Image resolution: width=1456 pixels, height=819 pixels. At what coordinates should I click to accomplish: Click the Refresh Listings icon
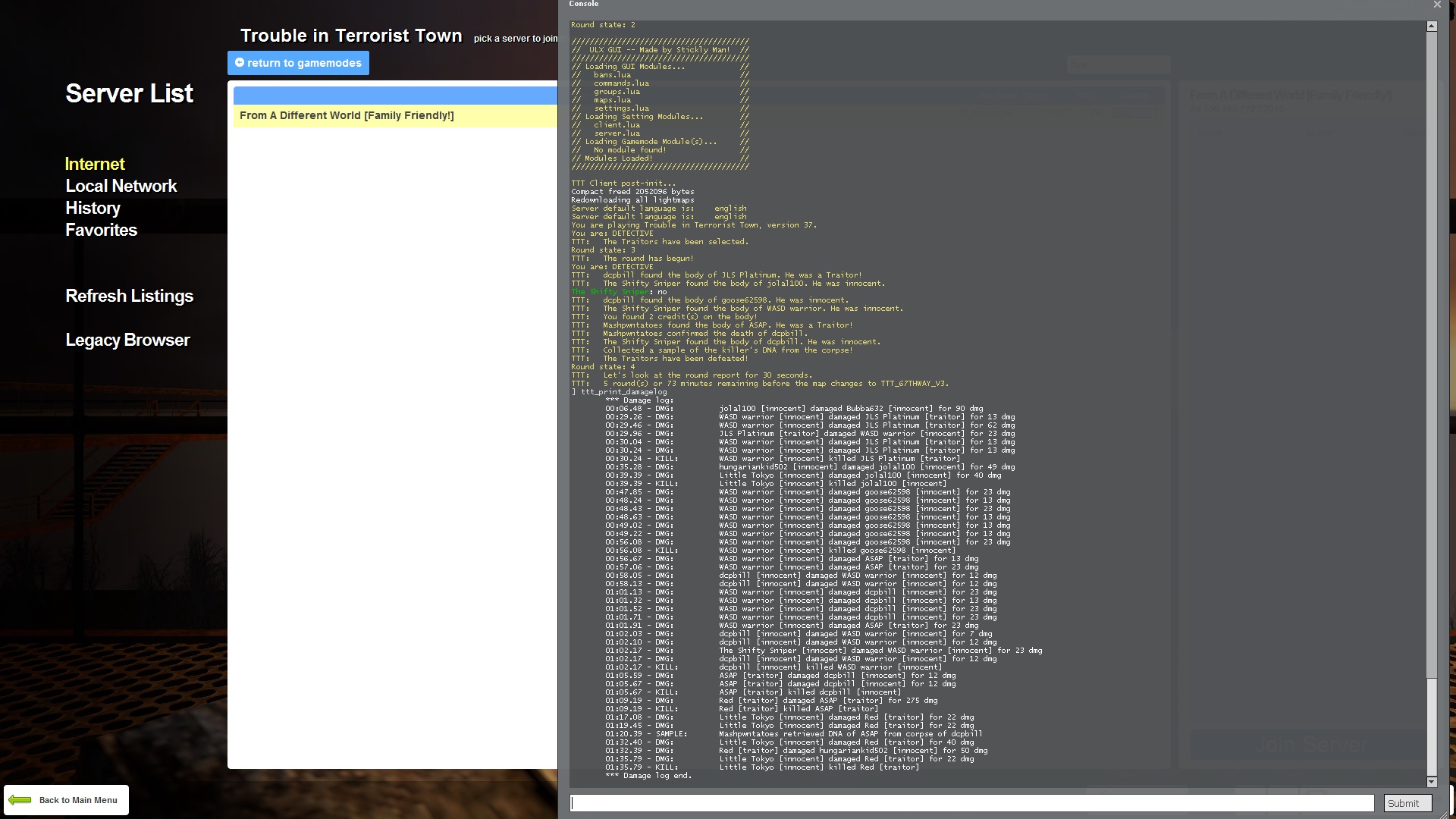(x=129, y=295)
